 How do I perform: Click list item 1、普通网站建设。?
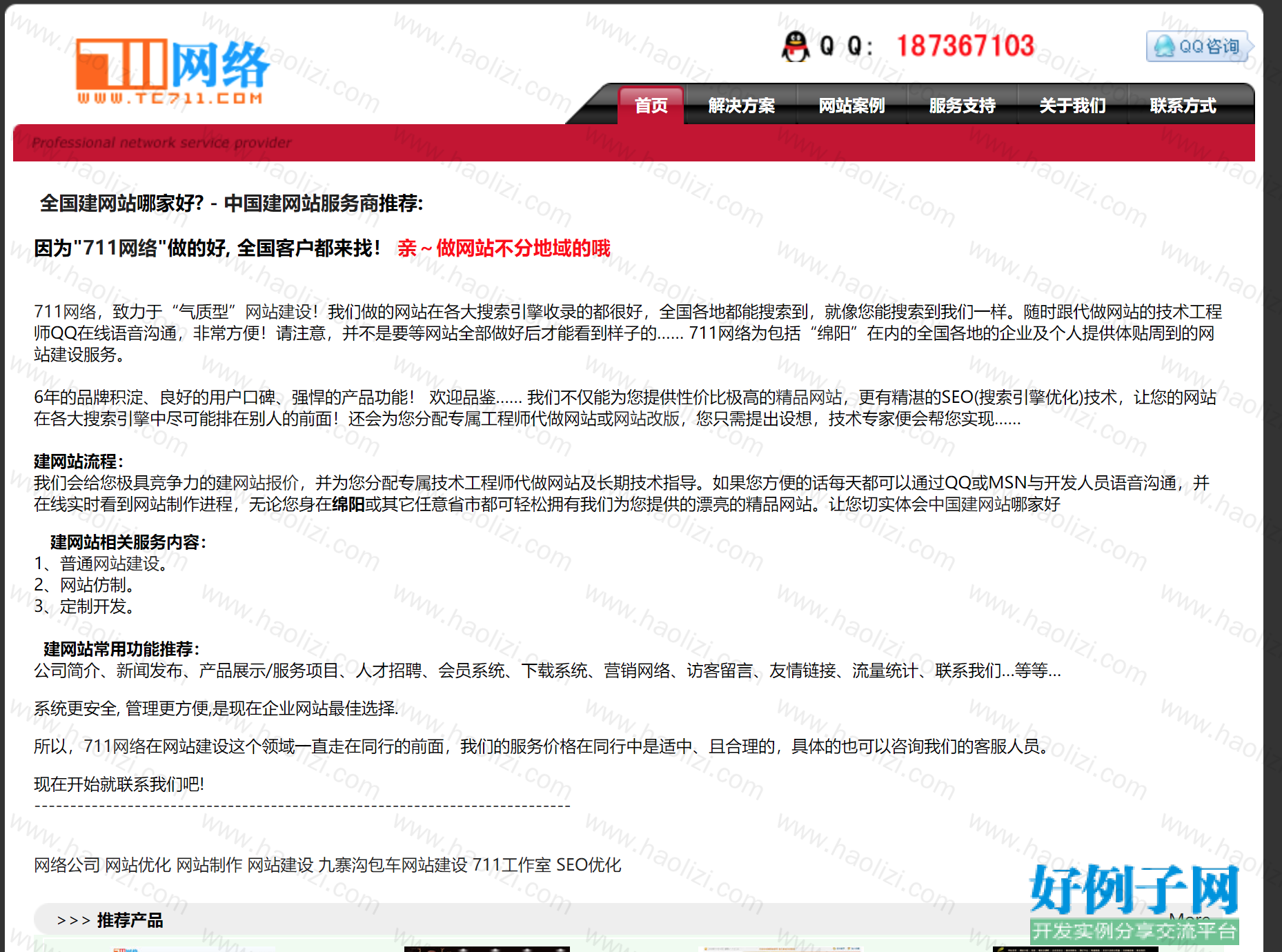(x=101, y=564)
